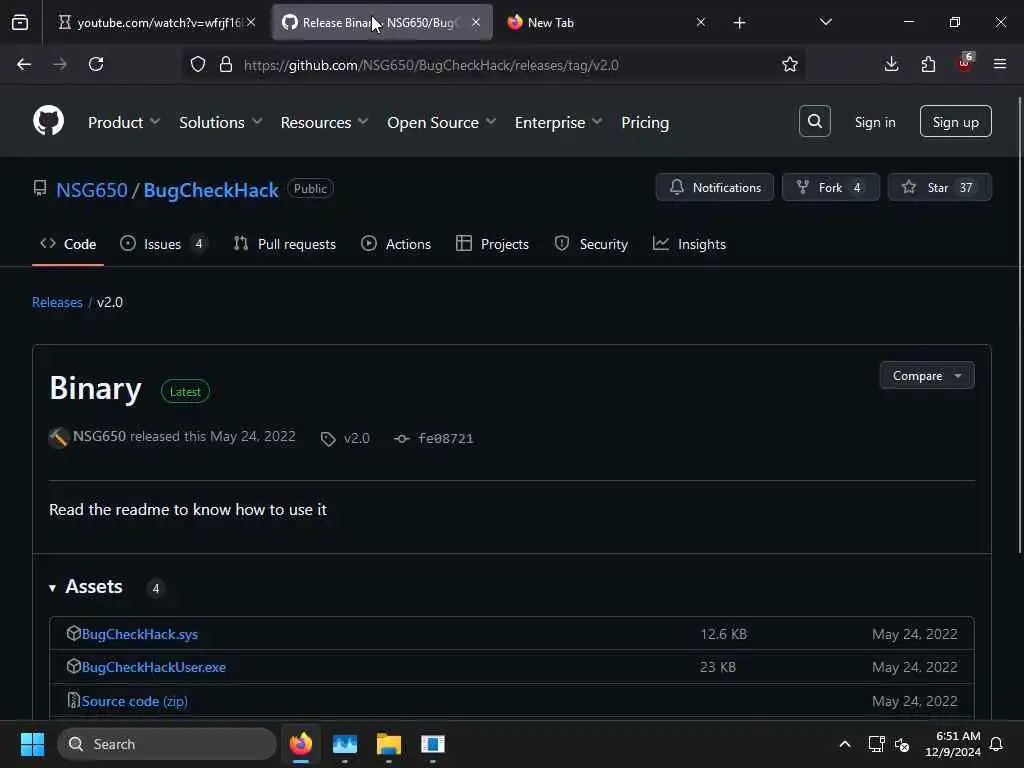View site security via the padlock icon
The image size is (1024, 768).
pos(226,65)
